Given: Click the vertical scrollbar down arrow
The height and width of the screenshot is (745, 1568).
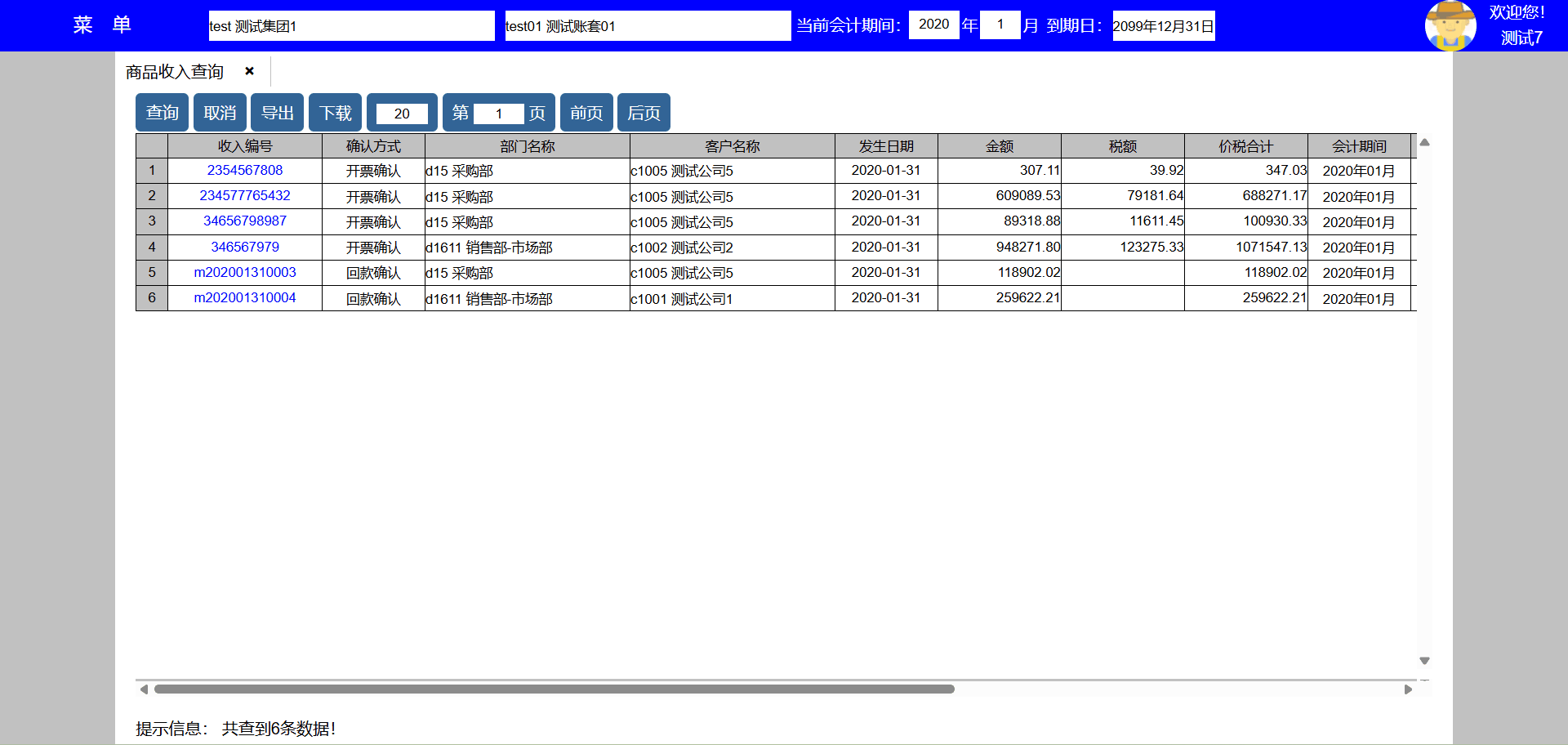Looking at the screenshot, I should pyautogui.click(x=1424, y=660).
